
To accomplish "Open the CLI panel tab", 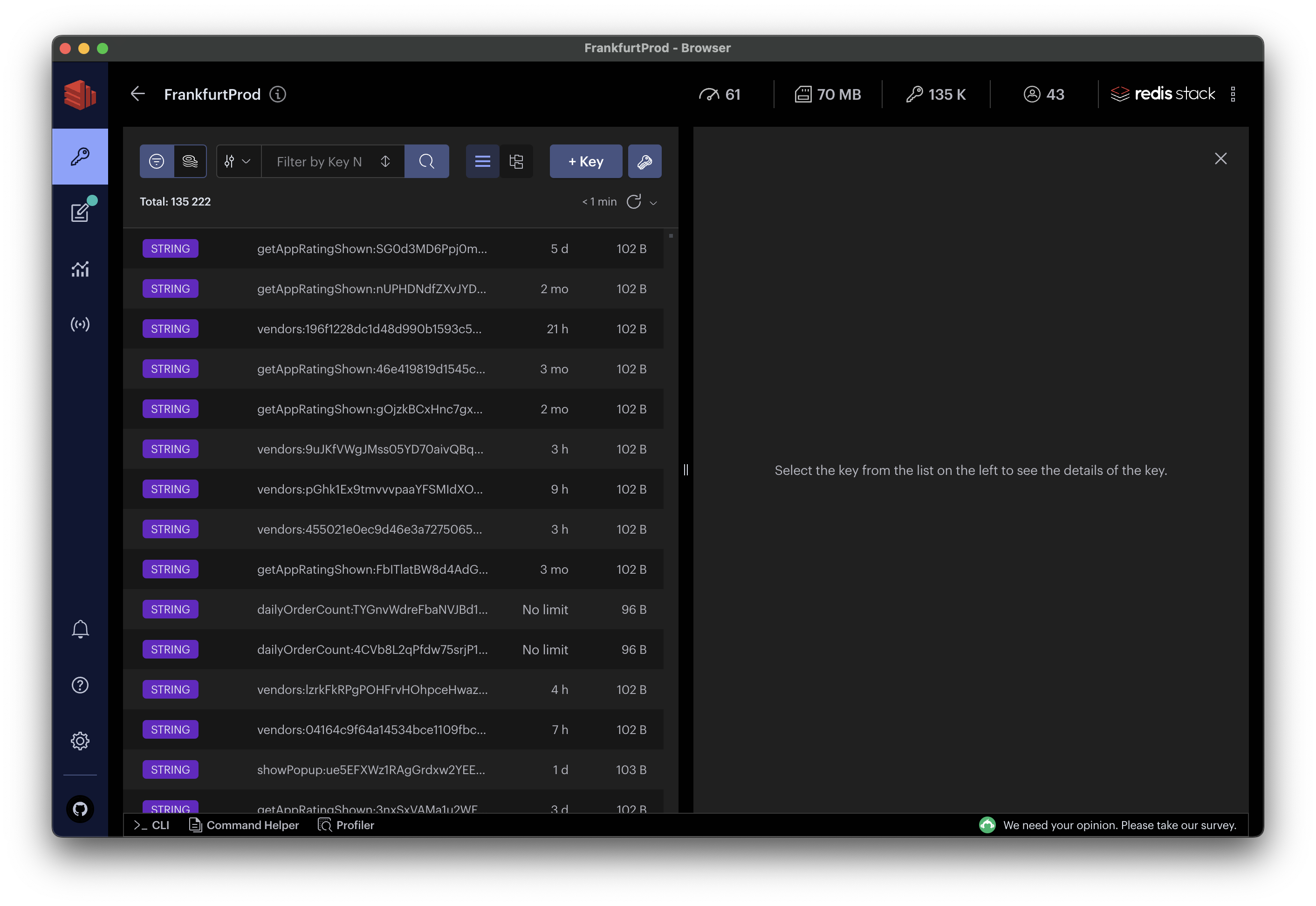I will tap(152, 825).
